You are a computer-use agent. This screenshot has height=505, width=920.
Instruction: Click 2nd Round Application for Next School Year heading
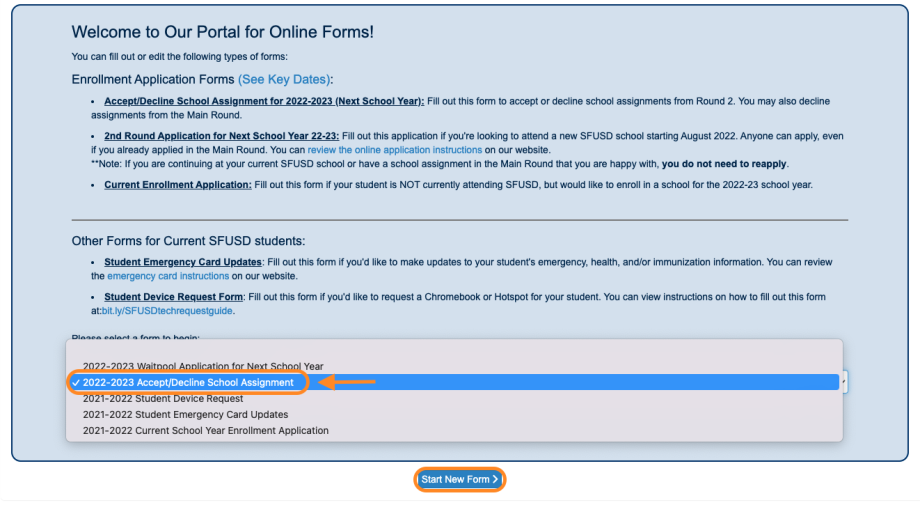[x=221, y=136]
